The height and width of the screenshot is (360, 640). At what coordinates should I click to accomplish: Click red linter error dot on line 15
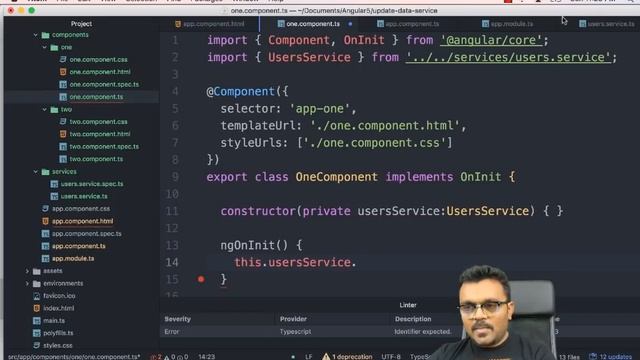(201, 279)
